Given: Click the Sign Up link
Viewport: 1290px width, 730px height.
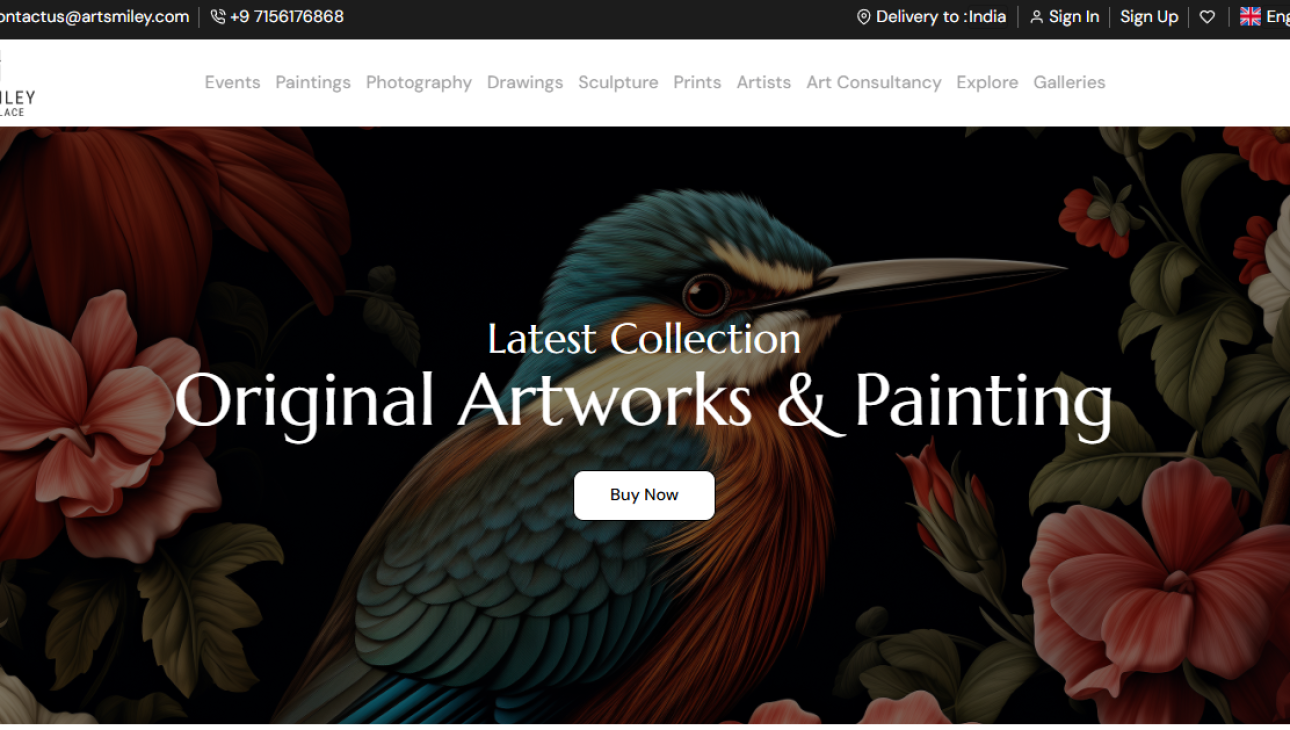Looking at the screenshot, I should [1149, 17].
